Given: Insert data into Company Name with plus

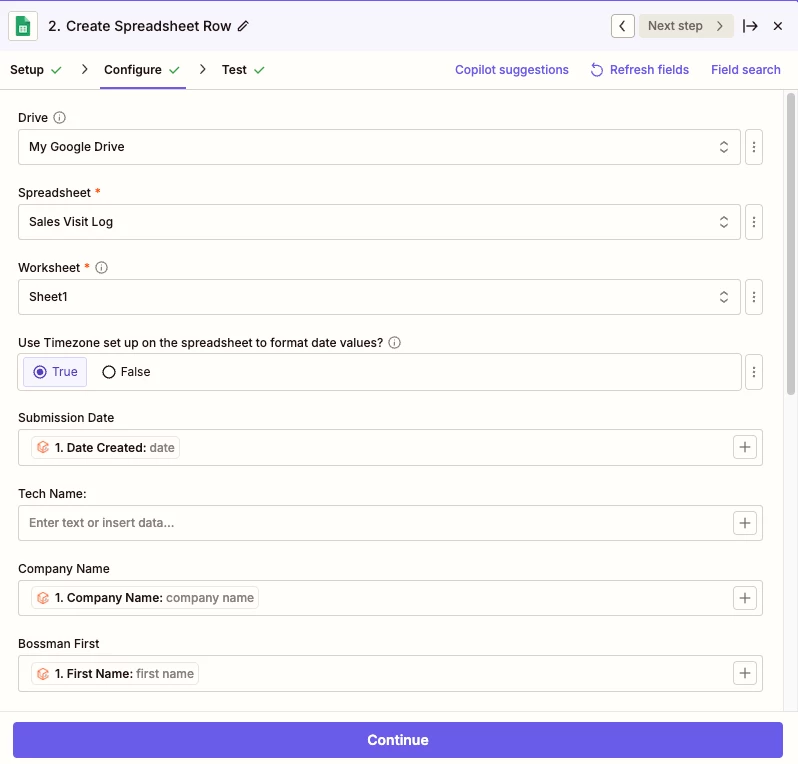Looking at the screenshot, I should [745, 598].
